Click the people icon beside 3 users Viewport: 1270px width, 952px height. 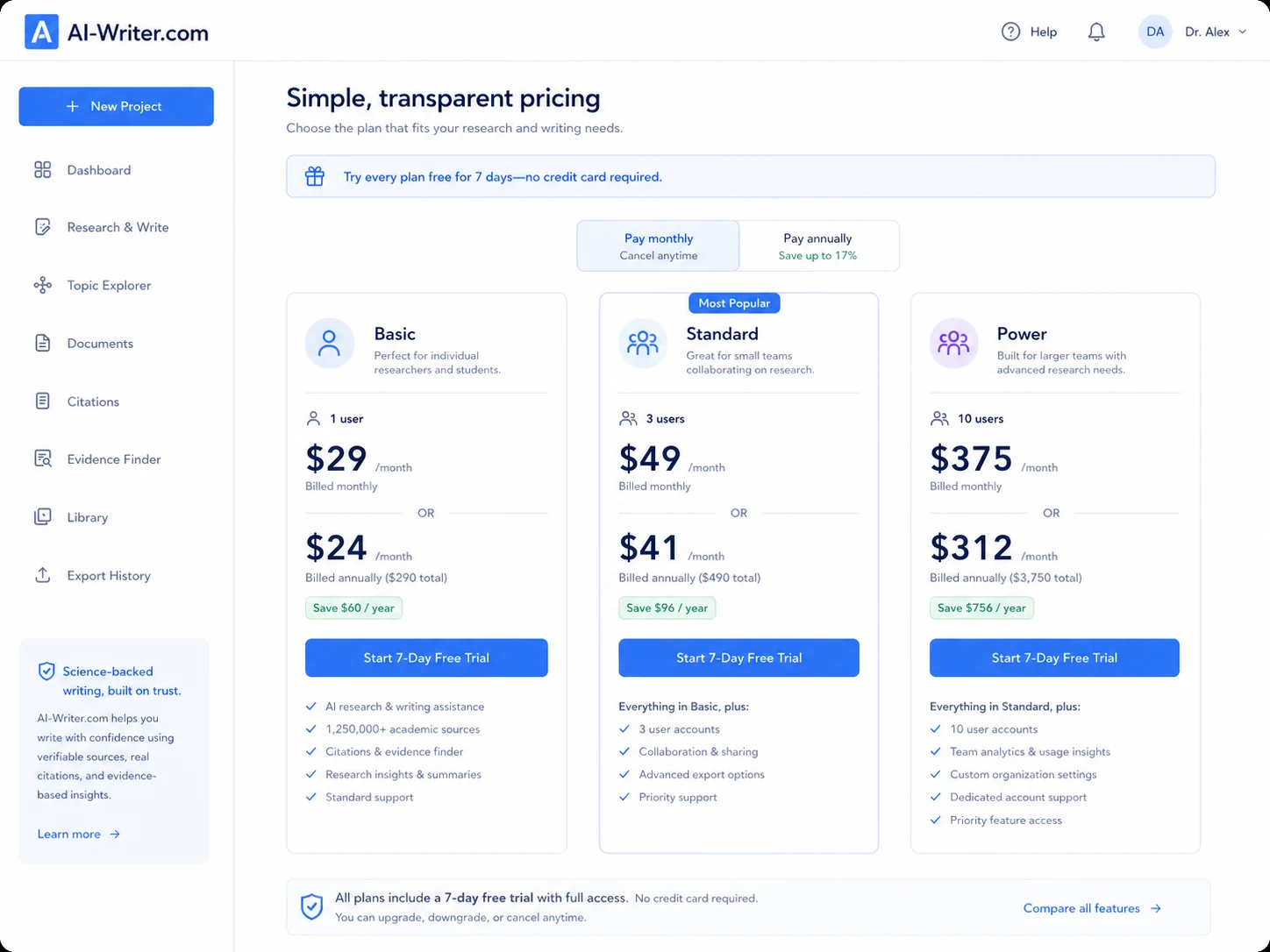tap(628, 418)
